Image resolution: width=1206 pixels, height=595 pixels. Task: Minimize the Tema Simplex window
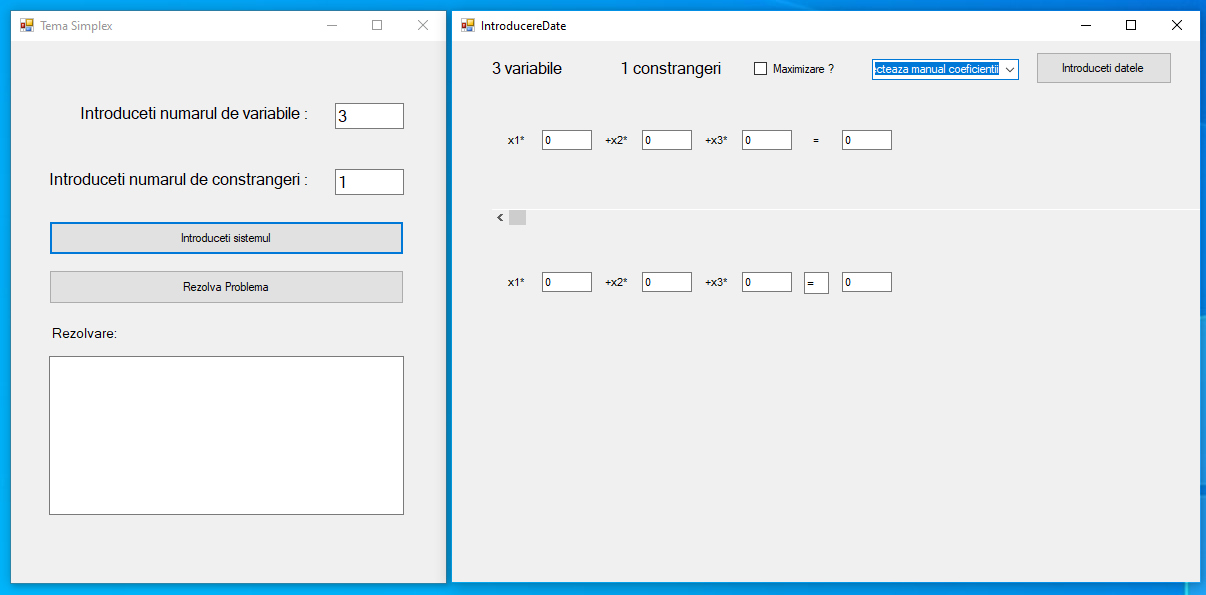pyautogui.click(x=332, y=25)
